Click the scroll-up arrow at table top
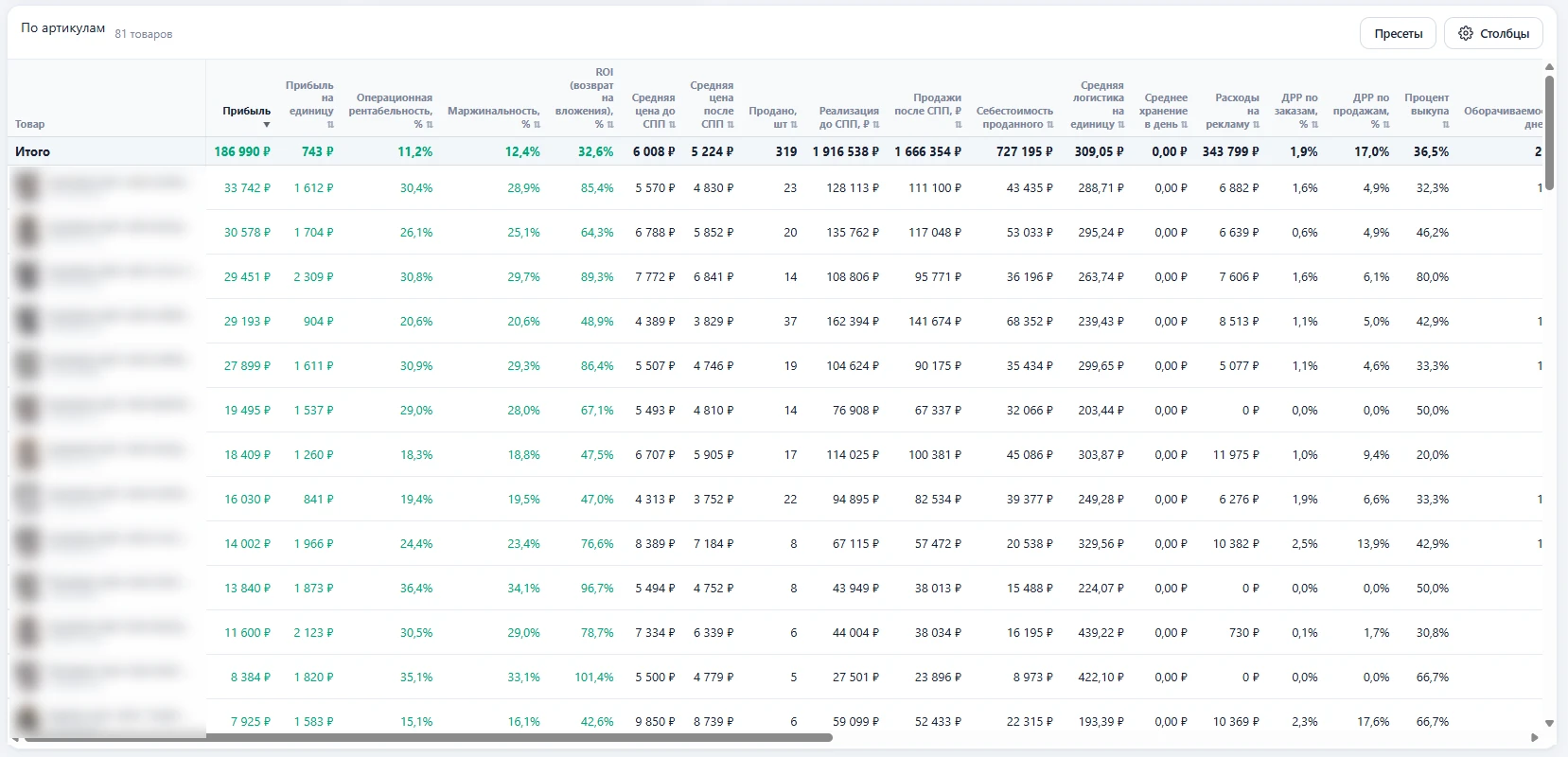Viewport: 1568px width, 757px height. pyautogui.click(x=1549, y=67)
